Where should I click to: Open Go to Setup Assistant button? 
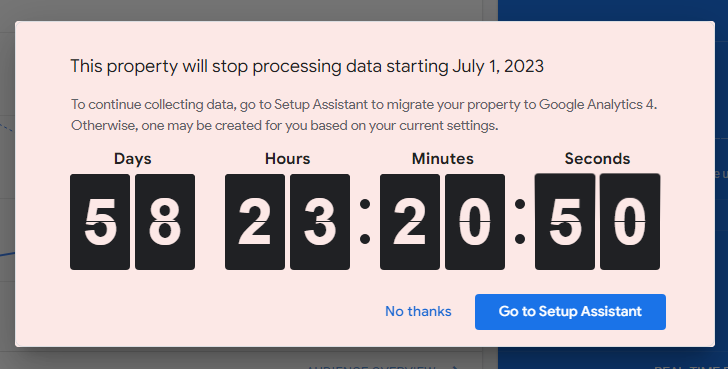click(x=570, y=311)
